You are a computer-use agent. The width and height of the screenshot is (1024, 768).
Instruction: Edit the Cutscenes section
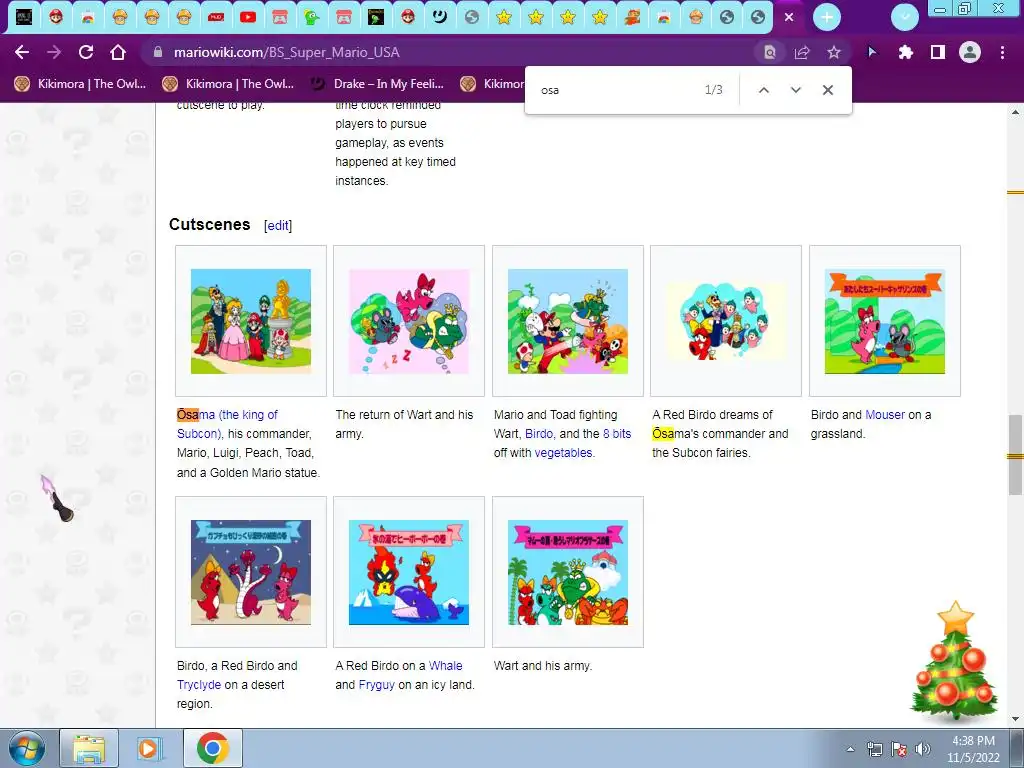coord(278,225)
